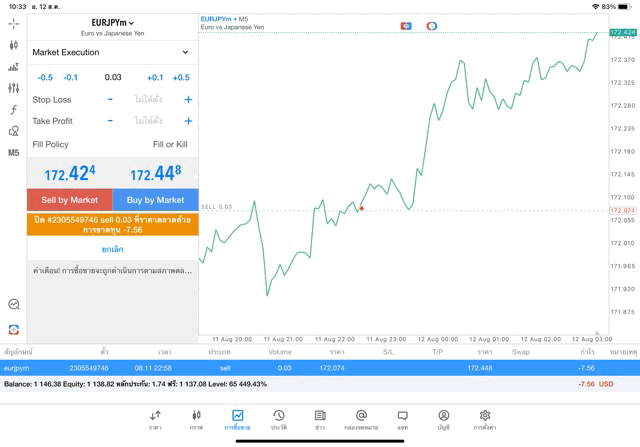Add +0.5 to the trade volume
Viewport: 640px width, 447px height.
point(180,77)
